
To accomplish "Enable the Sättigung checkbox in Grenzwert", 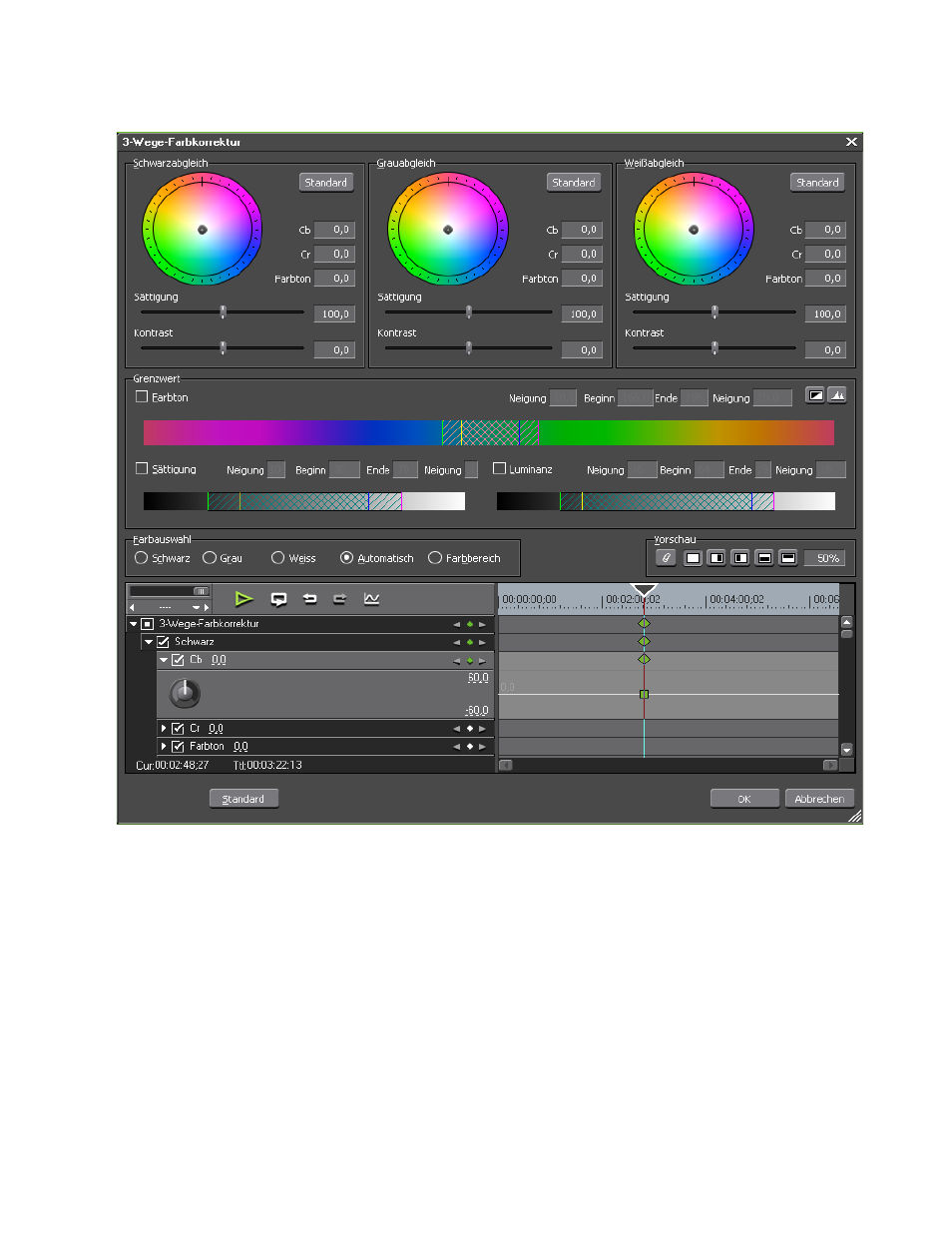I will click(x=142, y=468).
